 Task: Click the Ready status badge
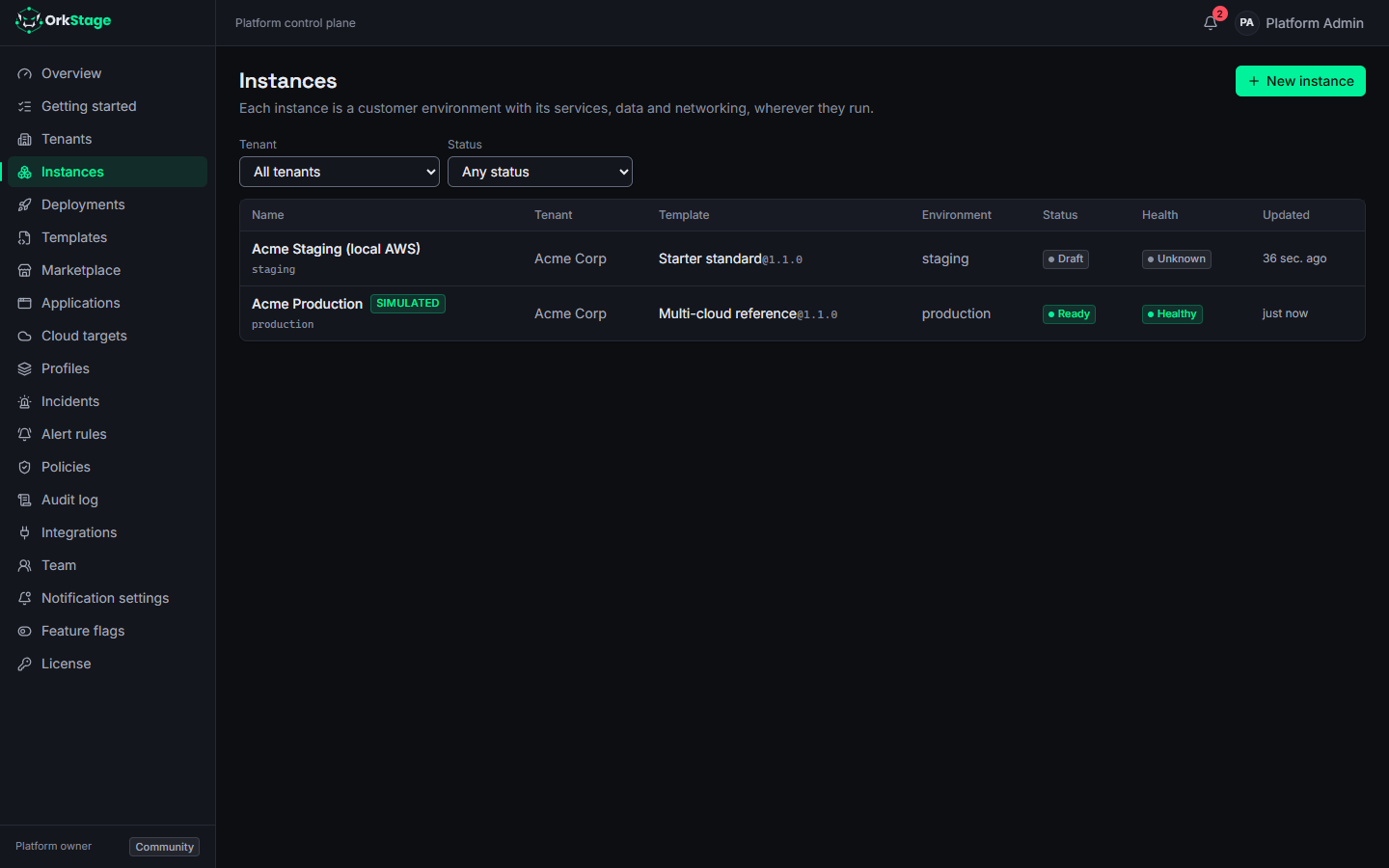point(1069,313)
